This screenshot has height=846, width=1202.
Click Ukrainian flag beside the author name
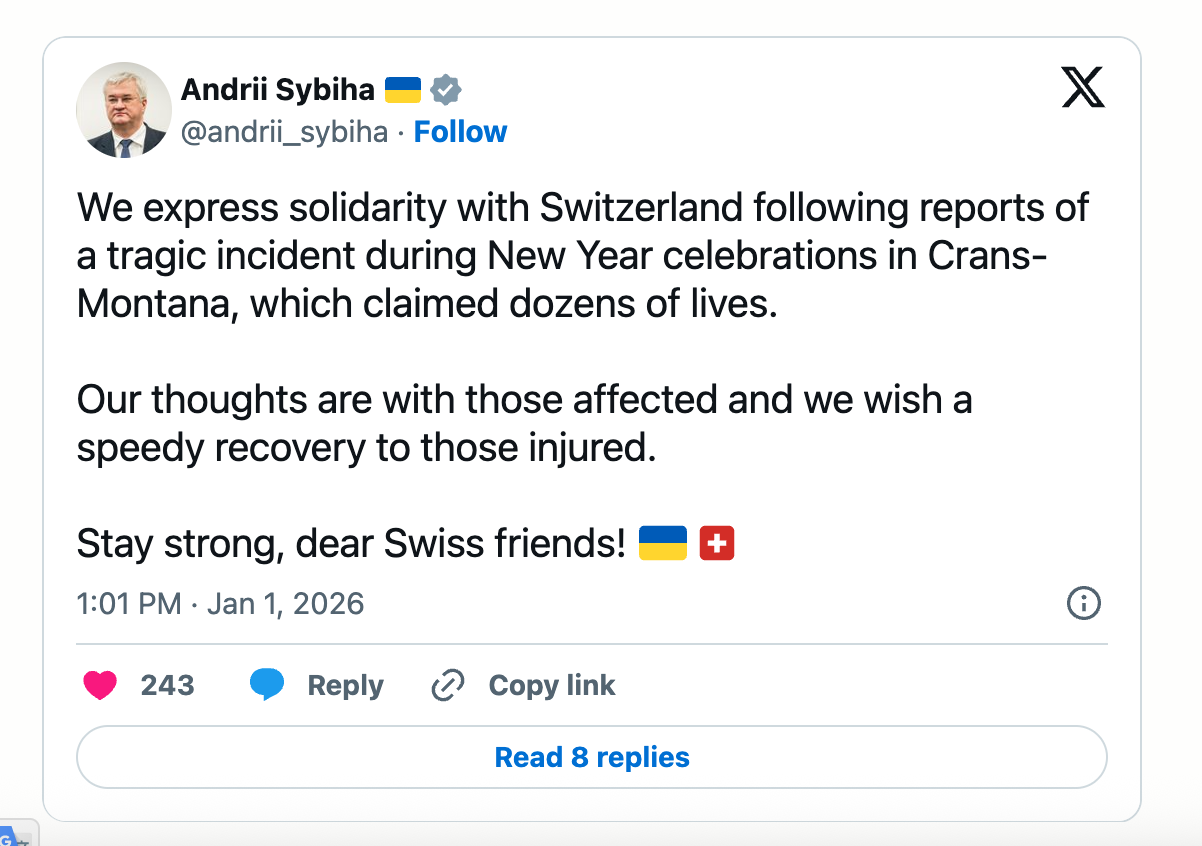402,90
